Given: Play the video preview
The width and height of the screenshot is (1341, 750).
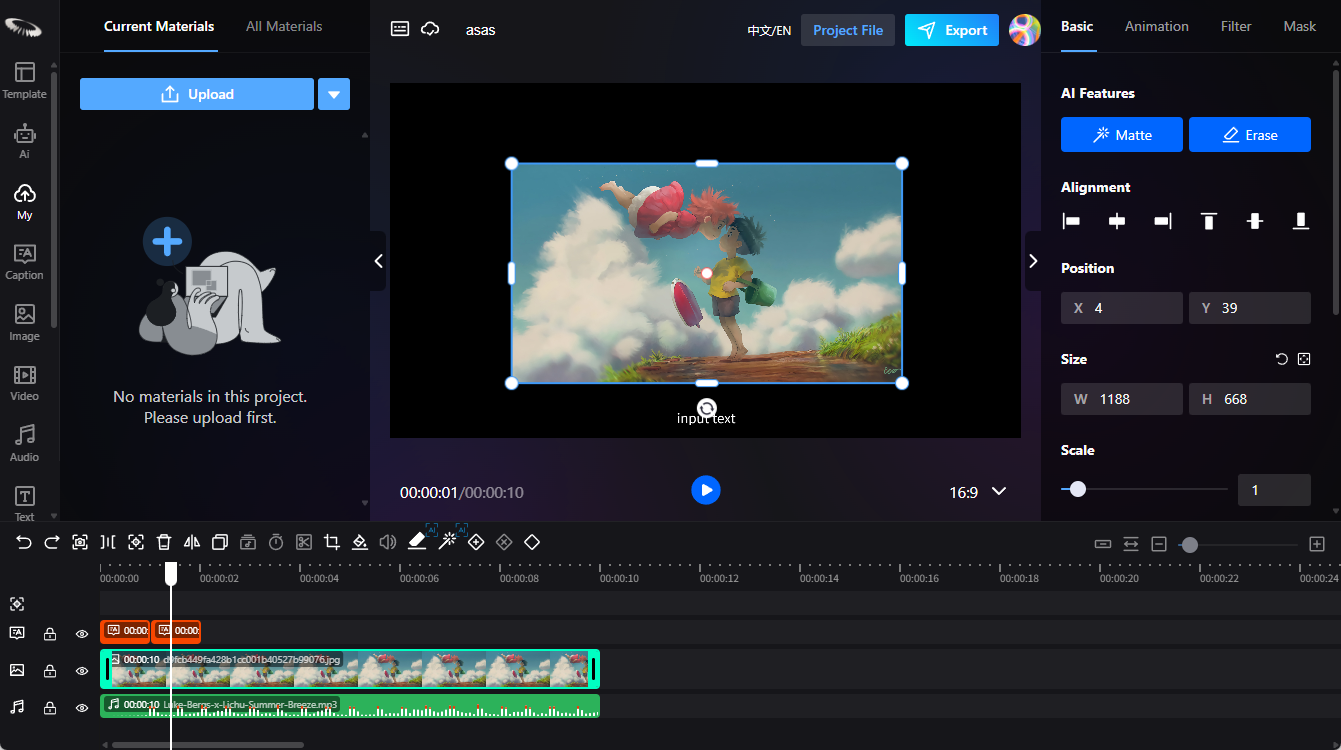Looking at the screenshot, I should point(706,490).
